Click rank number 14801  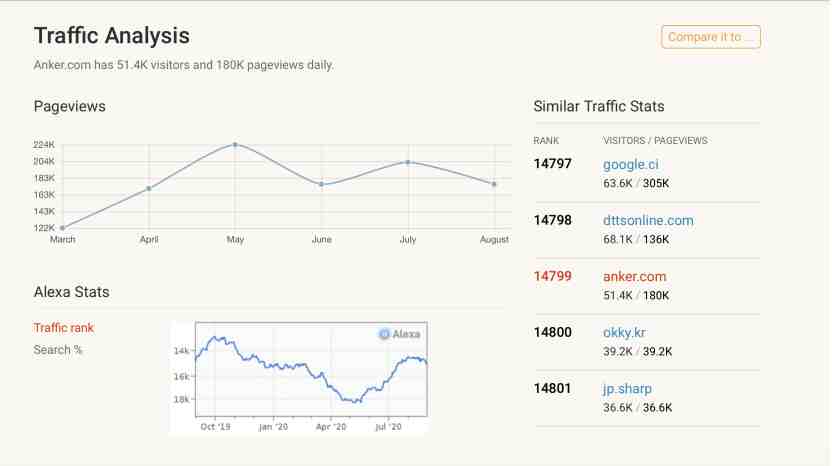point(552,389)
